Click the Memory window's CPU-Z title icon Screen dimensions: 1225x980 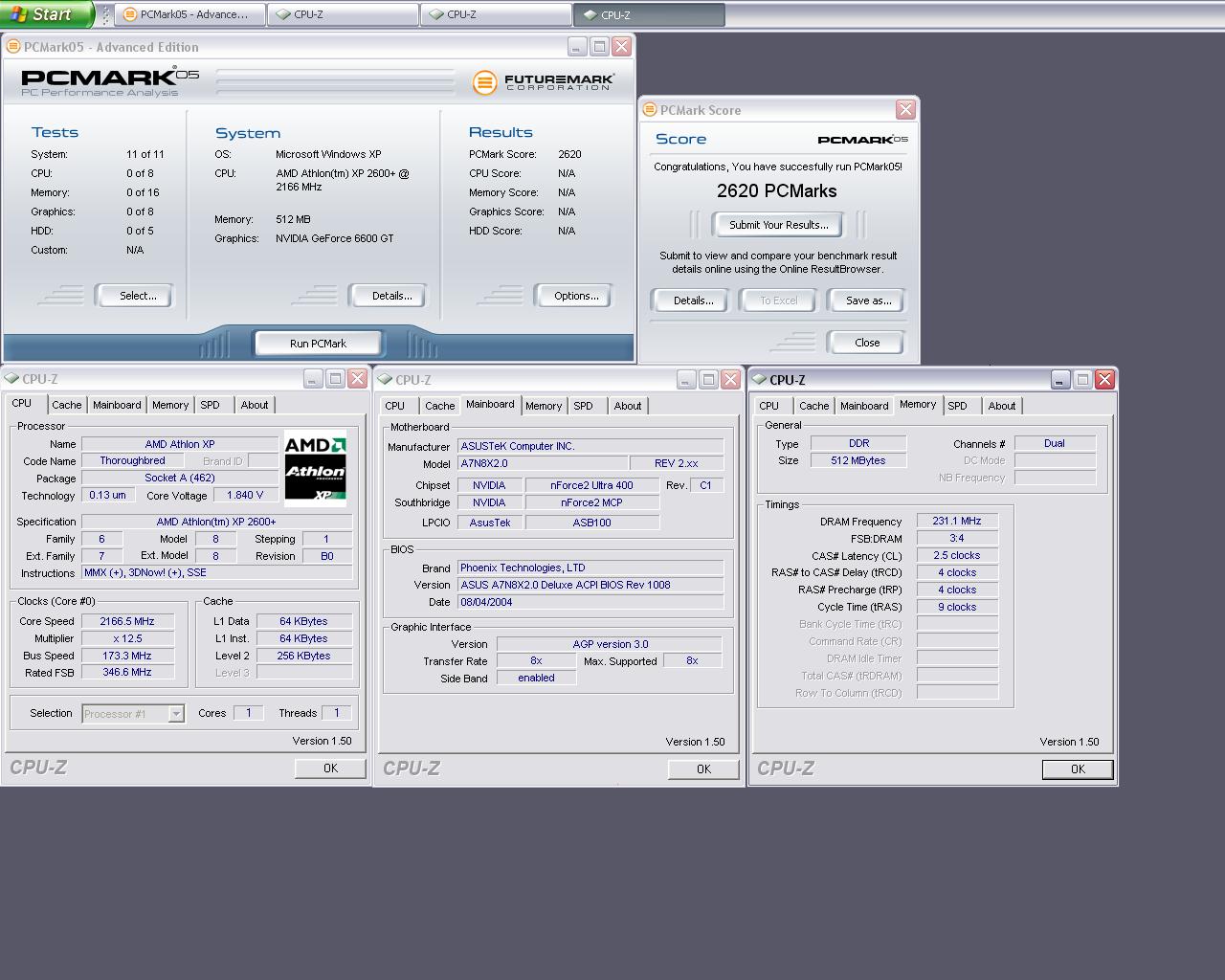pos(760,380)
